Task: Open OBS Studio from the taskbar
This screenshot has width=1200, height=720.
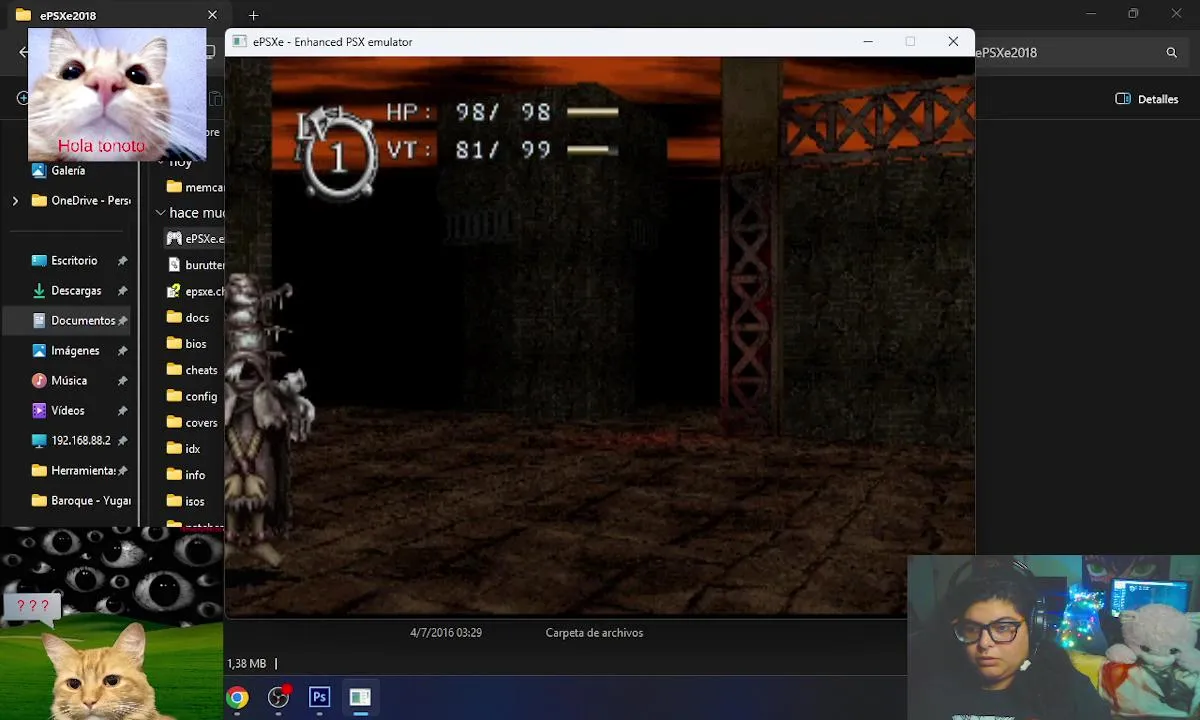Action: pyautogui.click(x=279, y=697)
